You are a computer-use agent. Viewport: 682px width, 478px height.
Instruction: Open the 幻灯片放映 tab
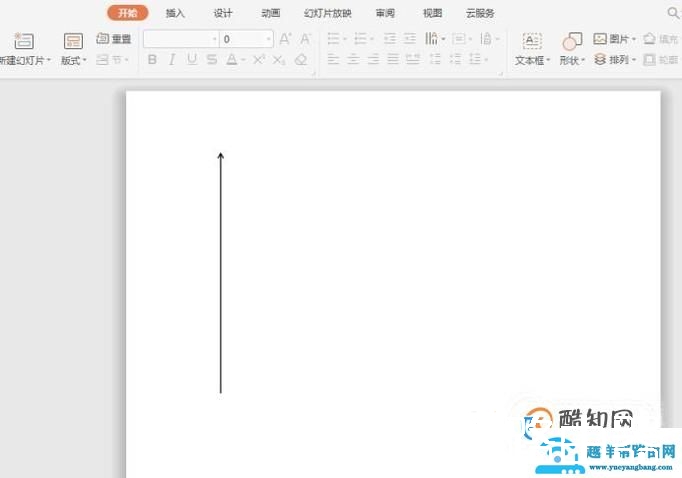(328, 13)
